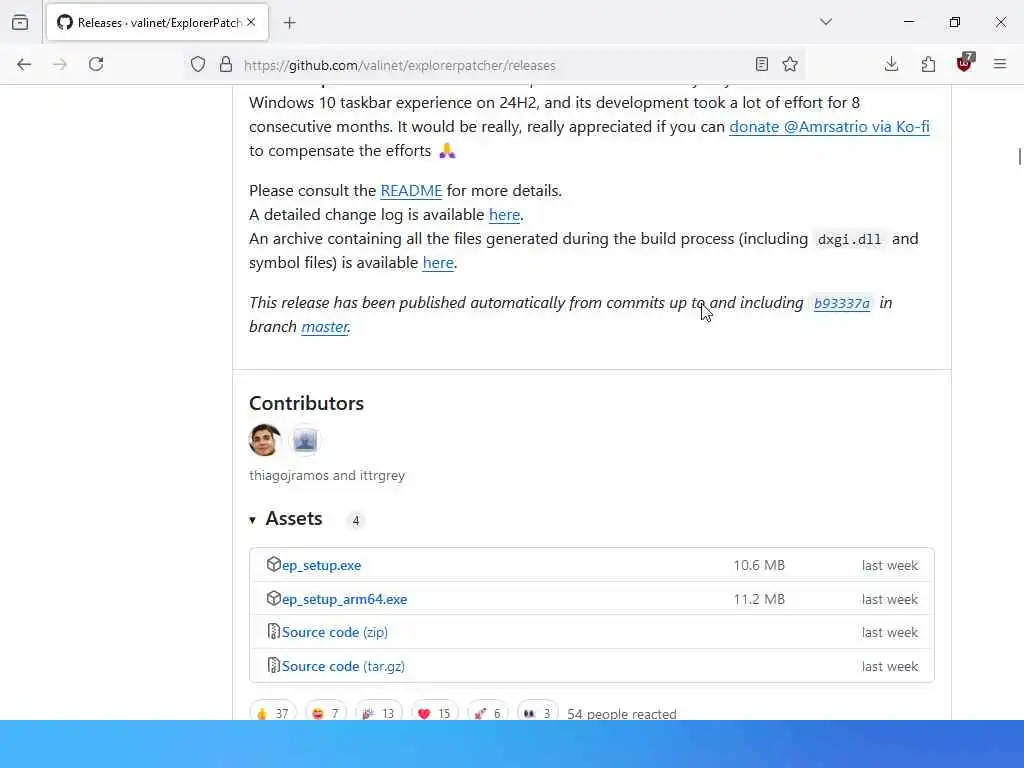Click zip file icon beside Source code (zip)
Image resolution: width=1024 pixels, height=768 pixels.
(x=274, y=632)
